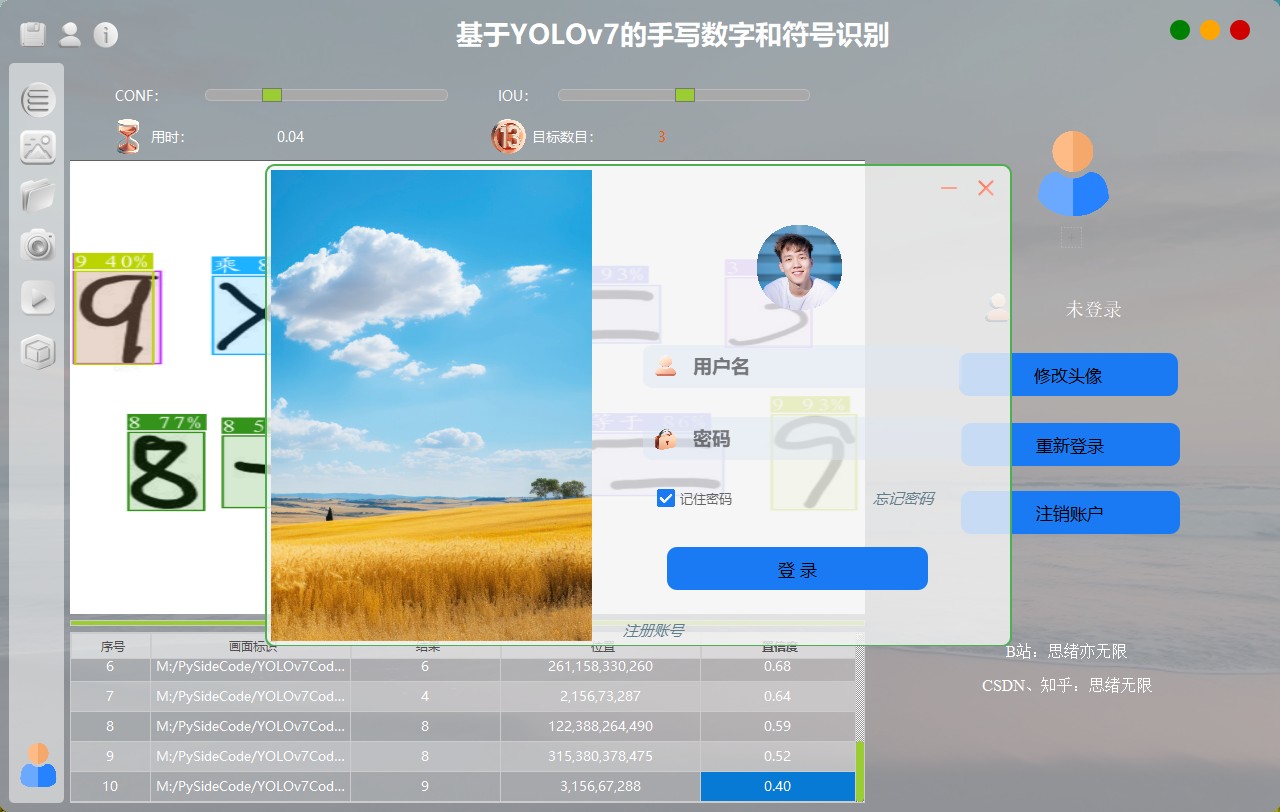
Task: Select position cell 315,380,378,475
Action: coord(600,756)
